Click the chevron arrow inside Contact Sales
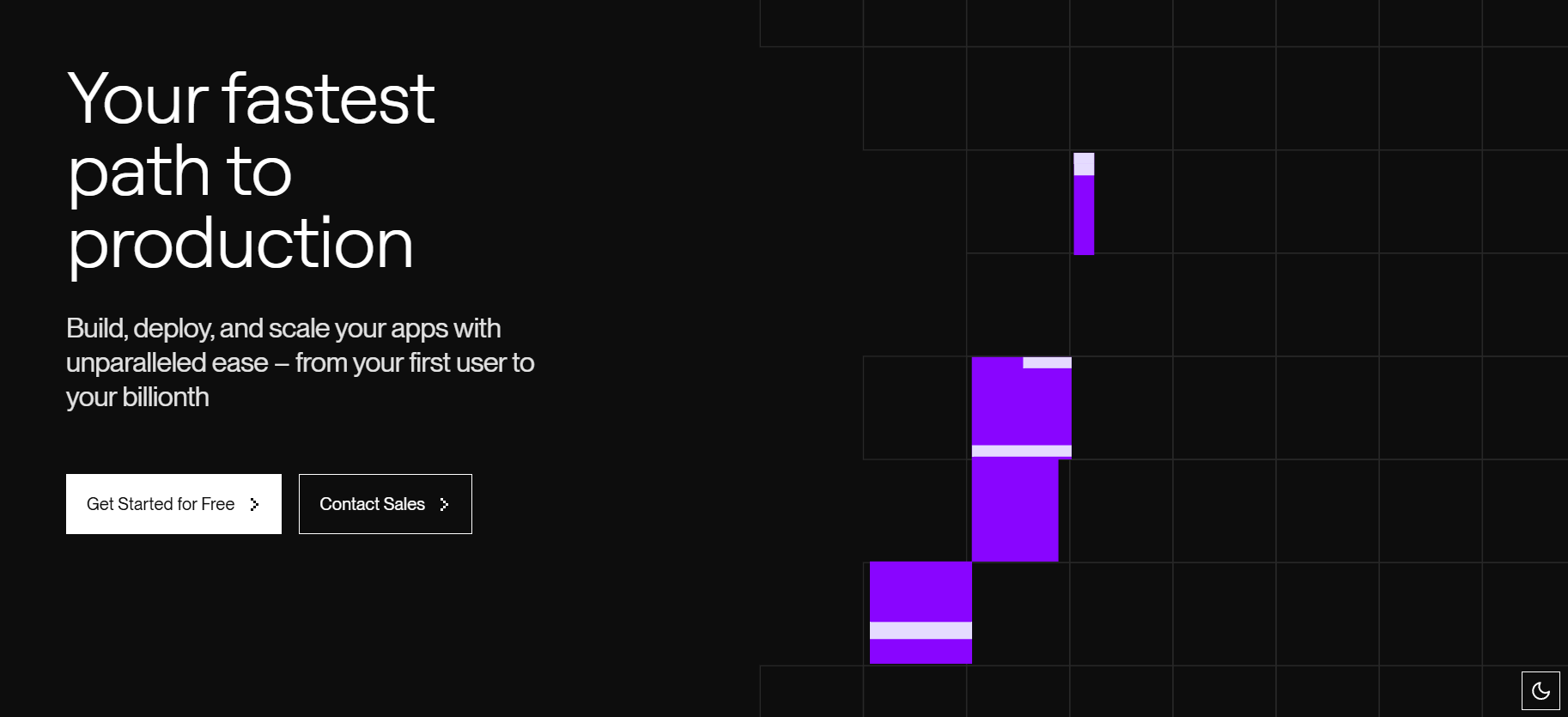1568x717 pixels. tap(444, 505)
